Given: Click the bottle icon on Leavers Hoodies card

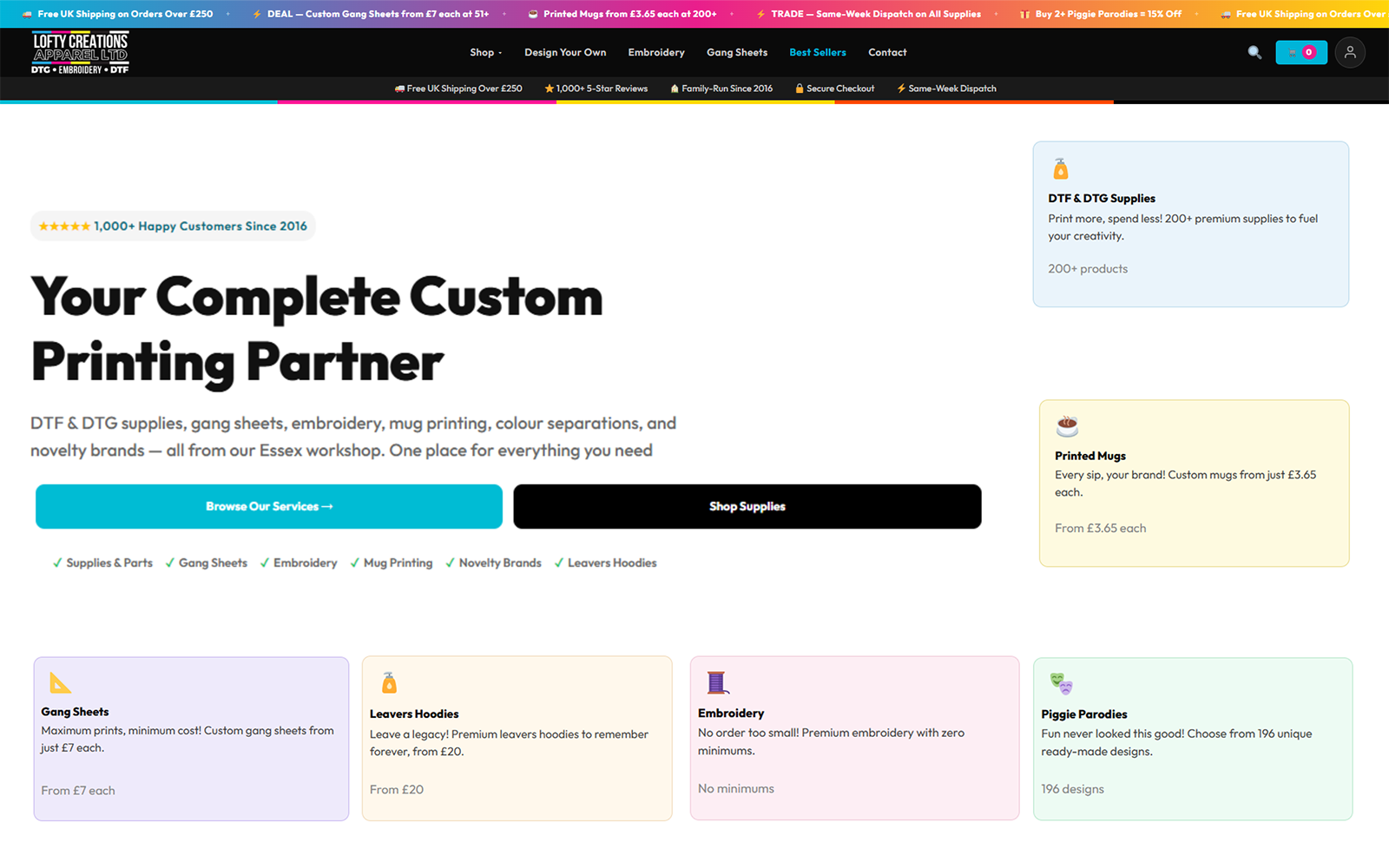Looking at the screenshot, I should click(x=389, y=682).
